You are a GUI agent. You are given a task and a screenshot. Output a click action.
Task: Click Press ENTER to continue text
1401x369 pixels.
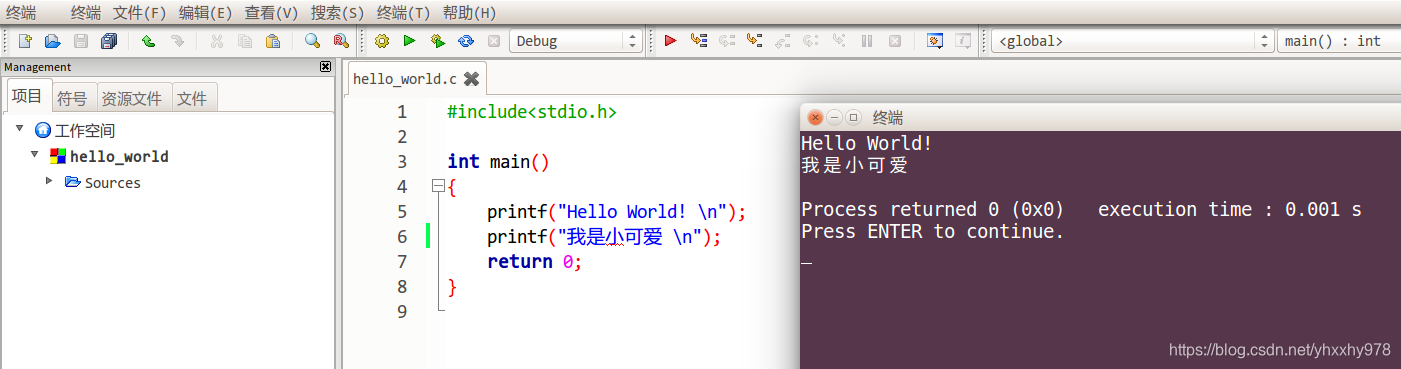point(933,232)
